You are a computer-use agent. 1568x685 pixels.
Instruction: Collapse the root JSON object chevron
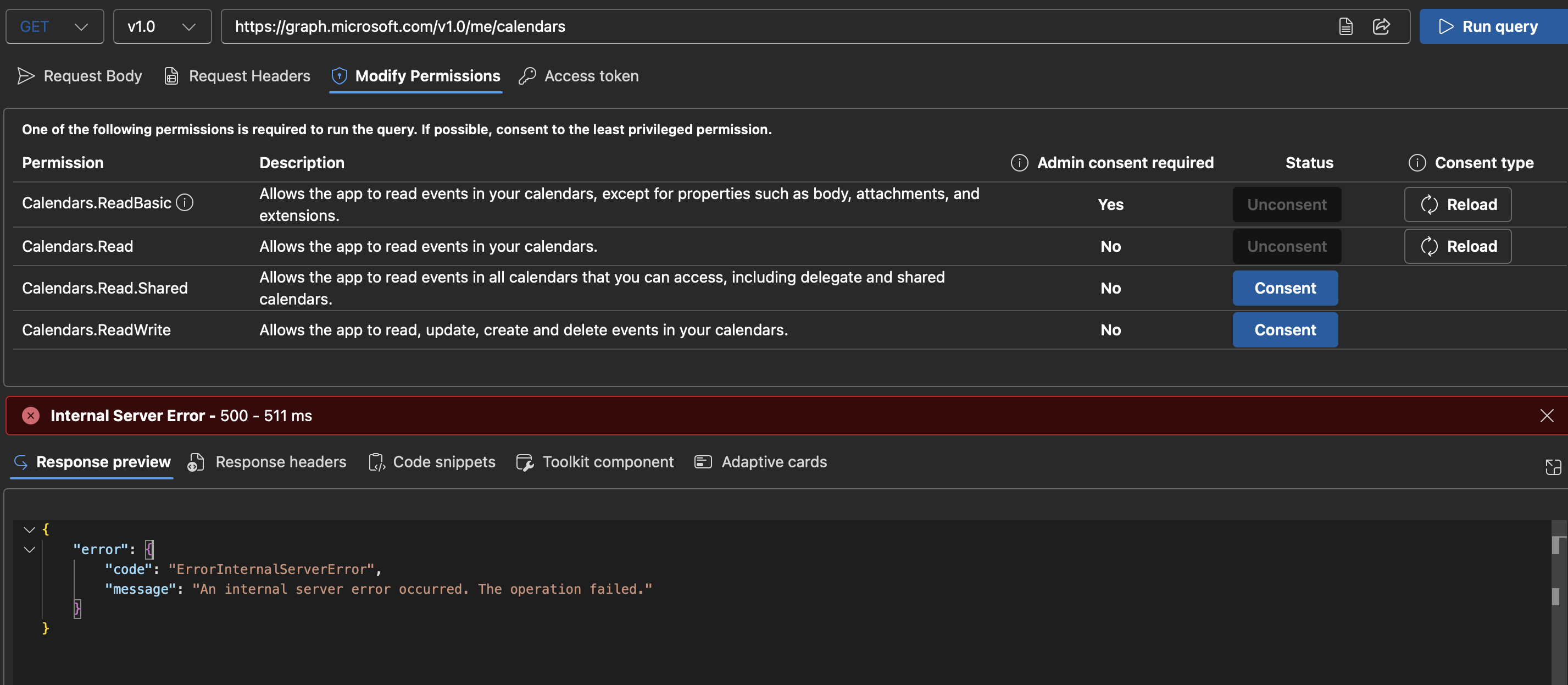(29, 530)
